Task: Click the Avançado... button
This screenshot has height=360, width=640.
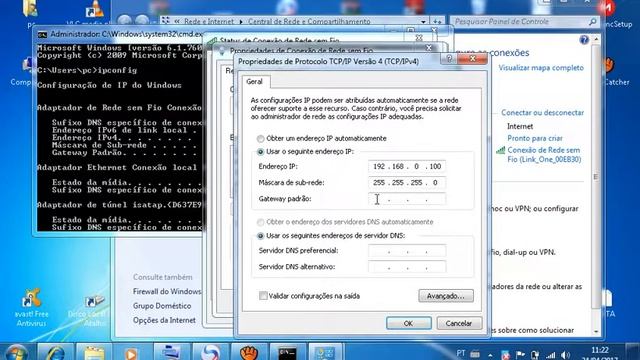Action: (446, 296)
